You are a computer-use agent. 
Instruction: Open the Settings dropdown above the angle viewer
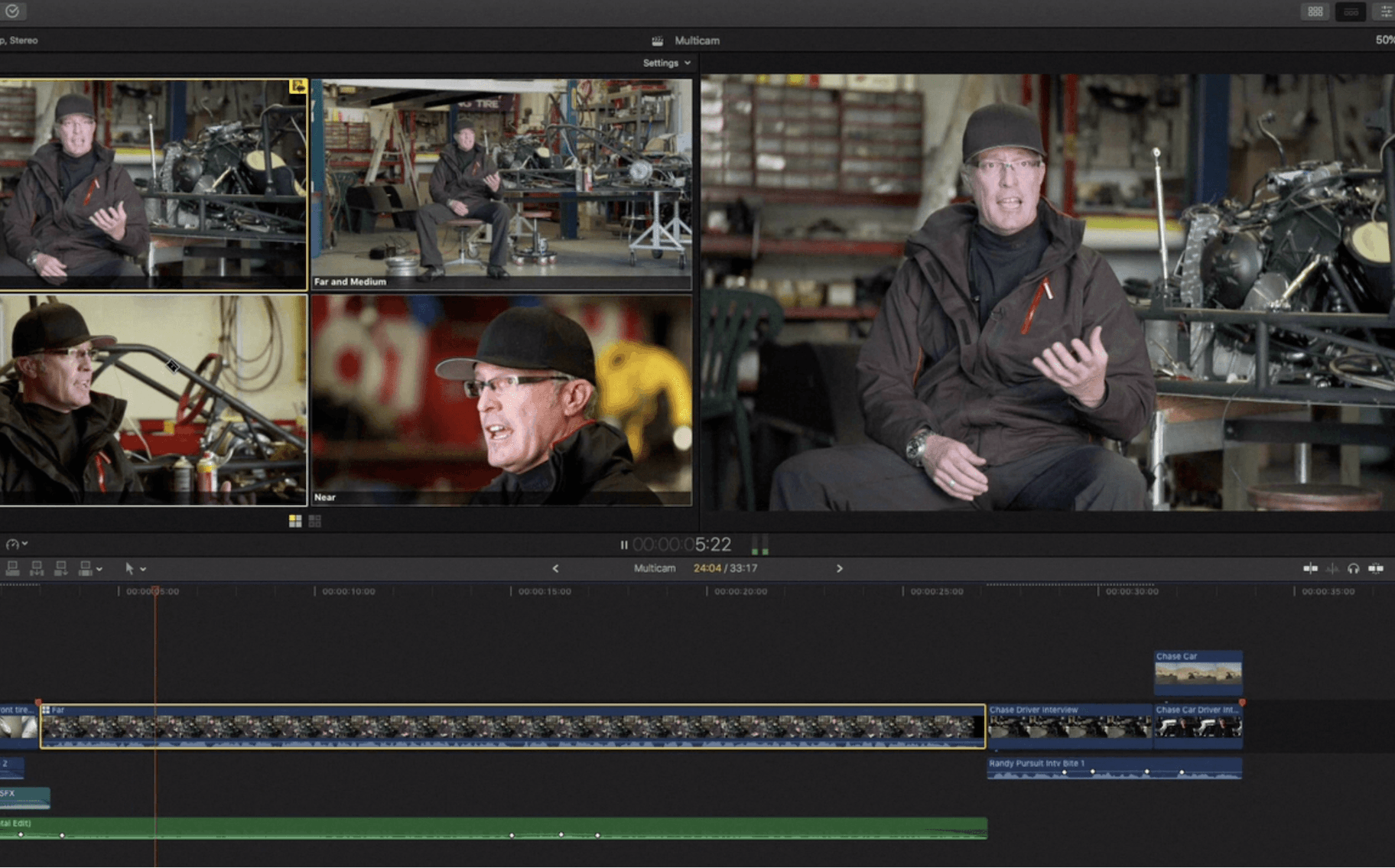point(665,63)
